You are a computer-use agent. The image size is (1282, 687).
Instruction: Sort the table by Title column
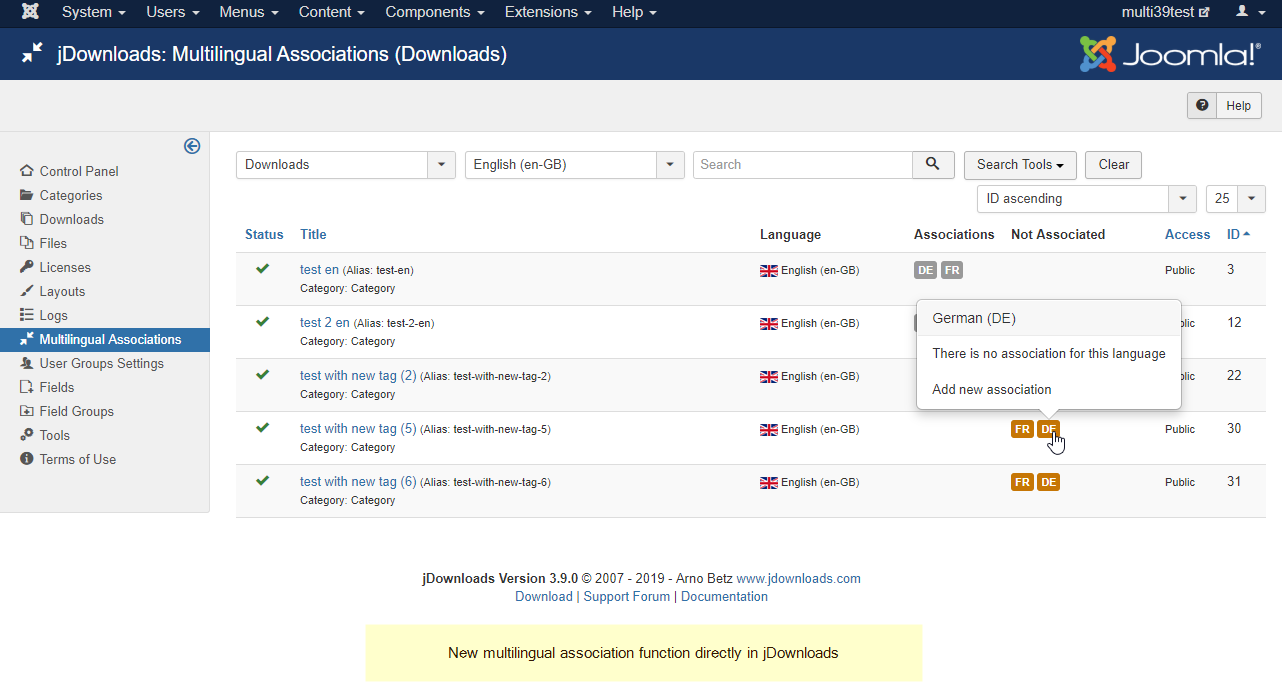pos(313,235)
